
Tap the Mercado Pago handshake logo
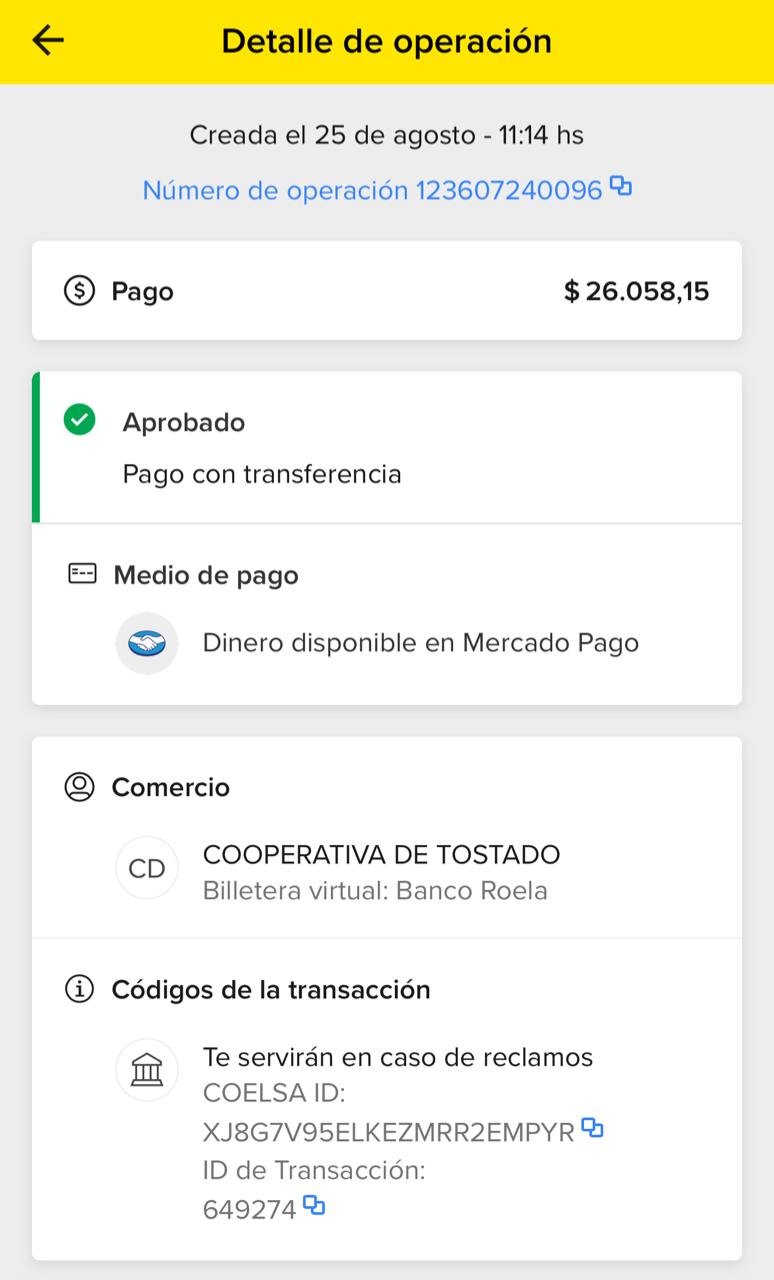coord(147,643)
